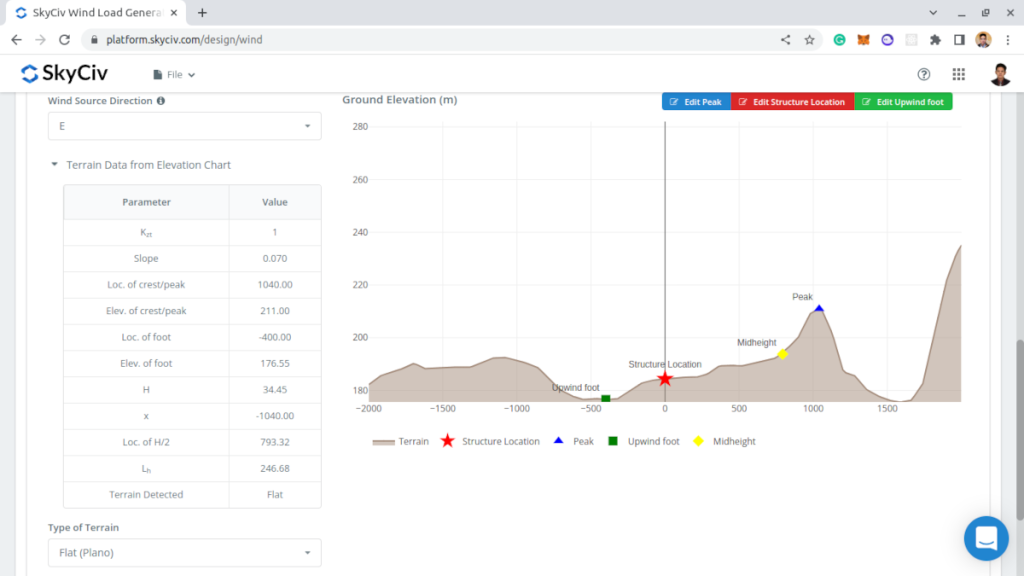Image resolution: width=1024 pixels, height=576 pixels.
Task: Open the chat support bubble
Action: [x=985, y=539]
